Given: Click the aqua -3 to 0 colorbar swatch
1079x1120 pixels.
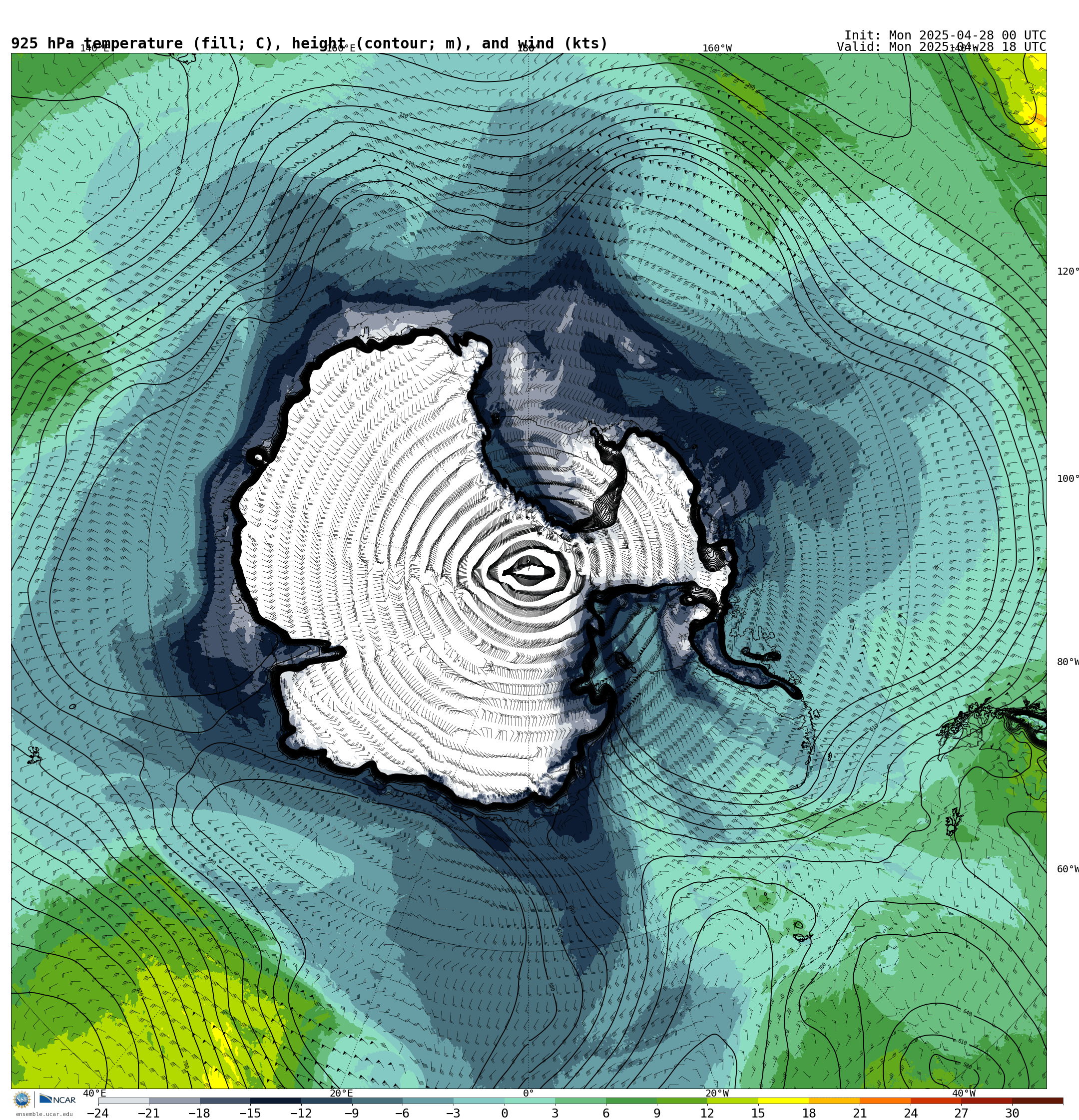Looking at the screenshot, I should [x=479, y=1101].
